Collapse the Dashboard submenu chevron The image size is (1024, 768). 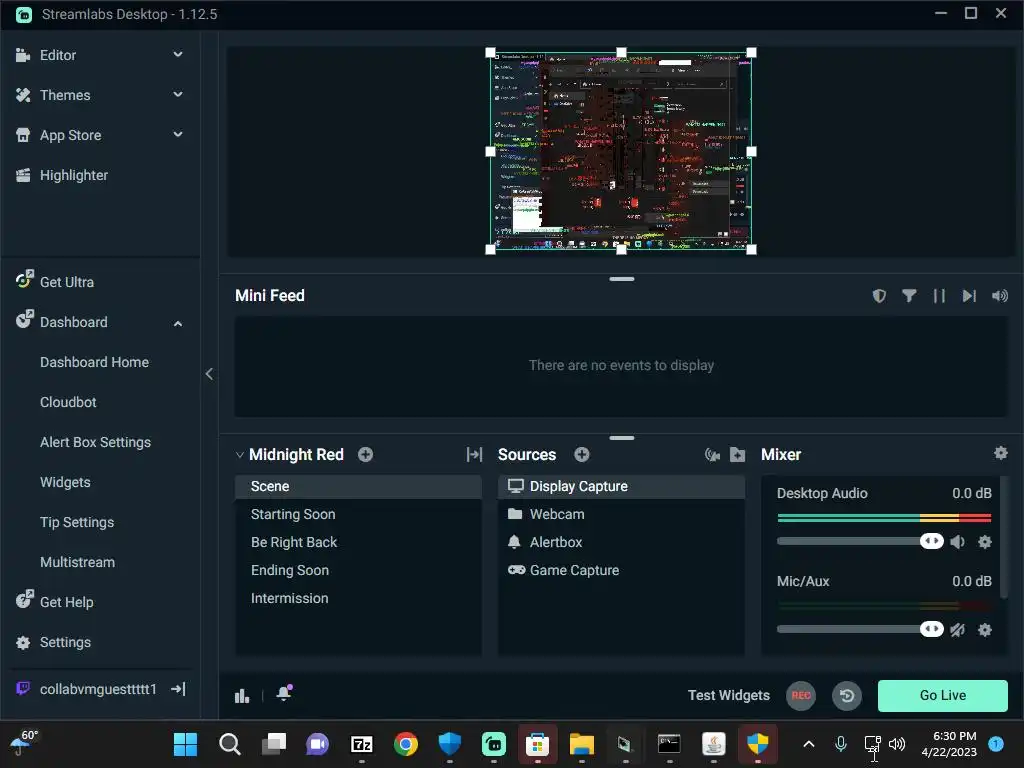[178, 323]
